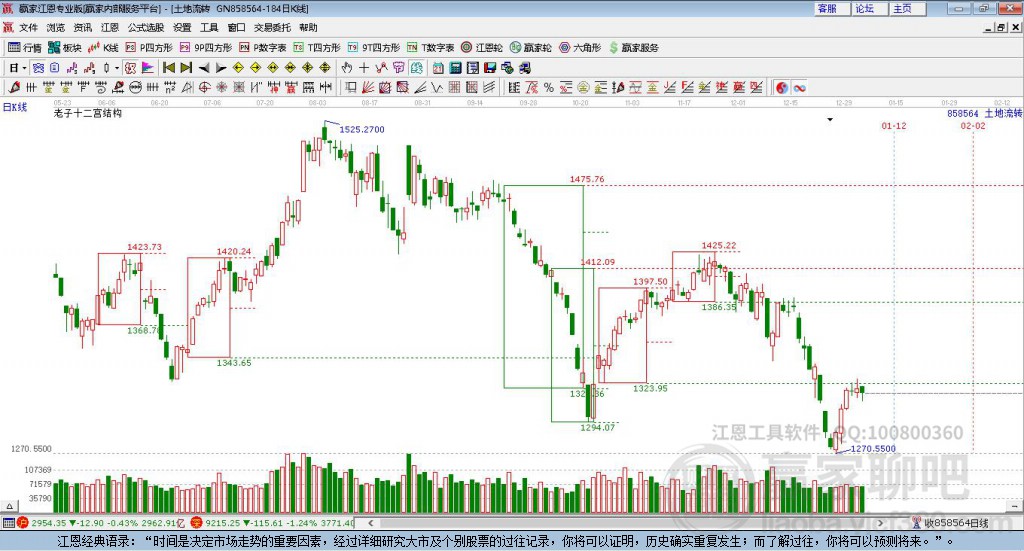This screenshot has width=1024, height=551.
Task: Toggle the red-blue yin-yang icon
Action: pyautogui.click(x=782, y=87)
